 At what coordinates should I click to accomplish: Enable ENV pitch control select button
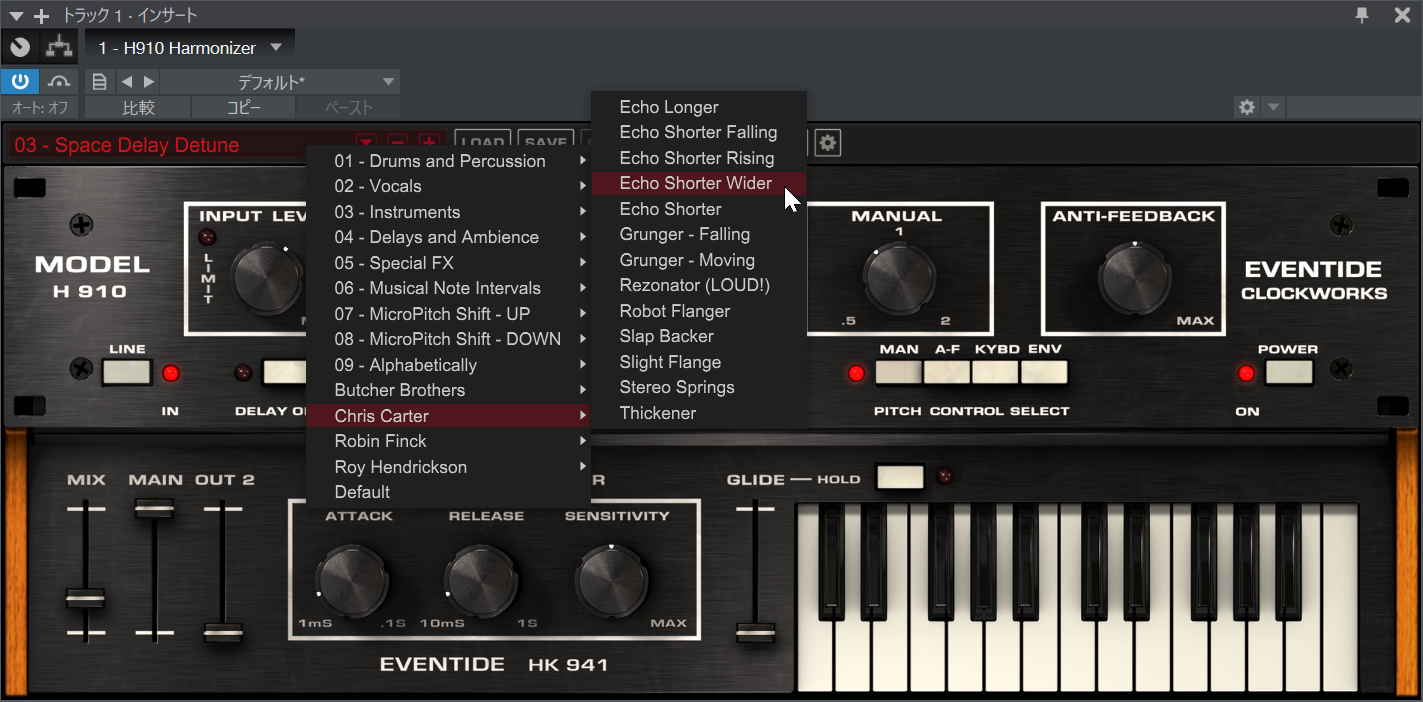pyautogui.click(x=1044, y=373)
